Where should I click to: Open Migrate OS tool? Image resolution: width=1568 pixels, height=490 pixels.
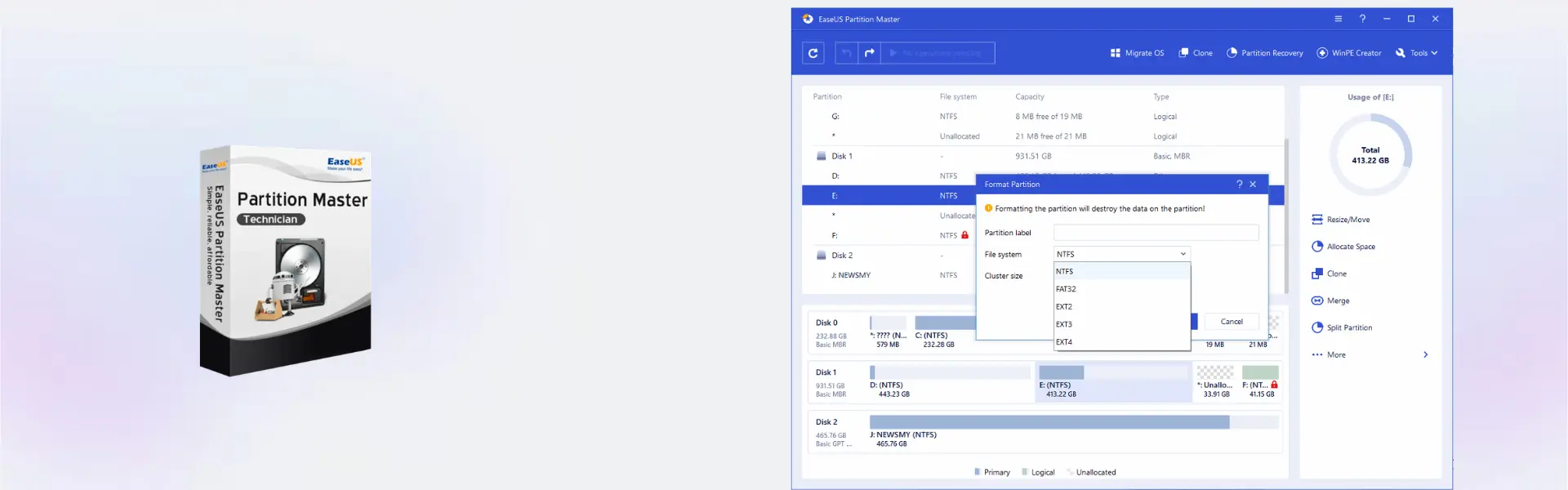pyautogui.click(x=1137, y=53)
